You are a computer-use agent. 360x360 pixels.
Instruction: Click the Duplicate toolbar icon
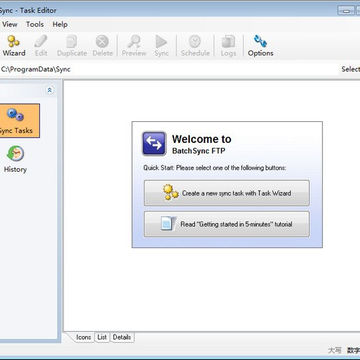[x=72, y=46]
